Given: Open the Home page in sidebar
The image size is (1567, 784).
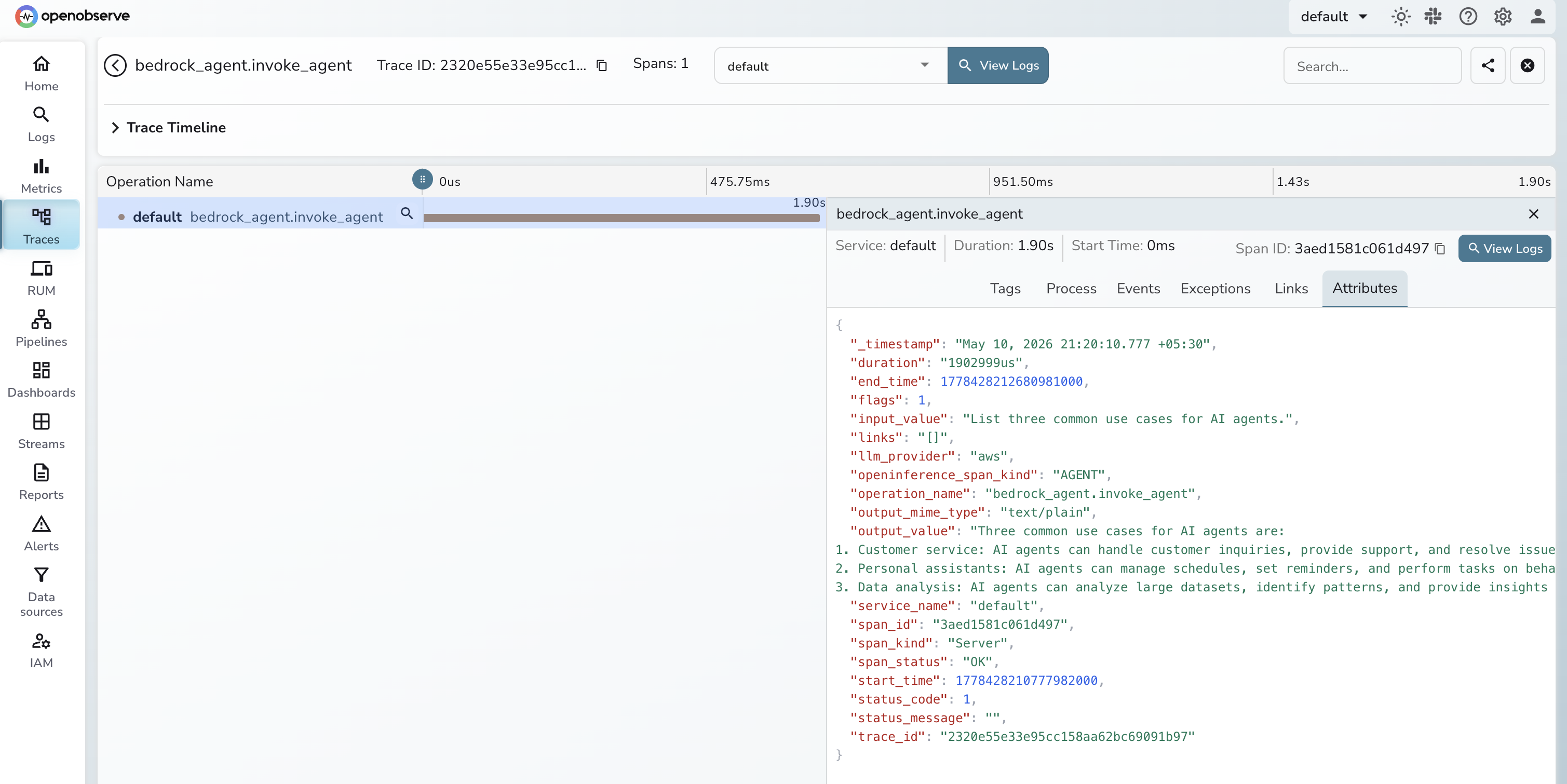Looking at the screenshot, I should [x=42, y=73].
